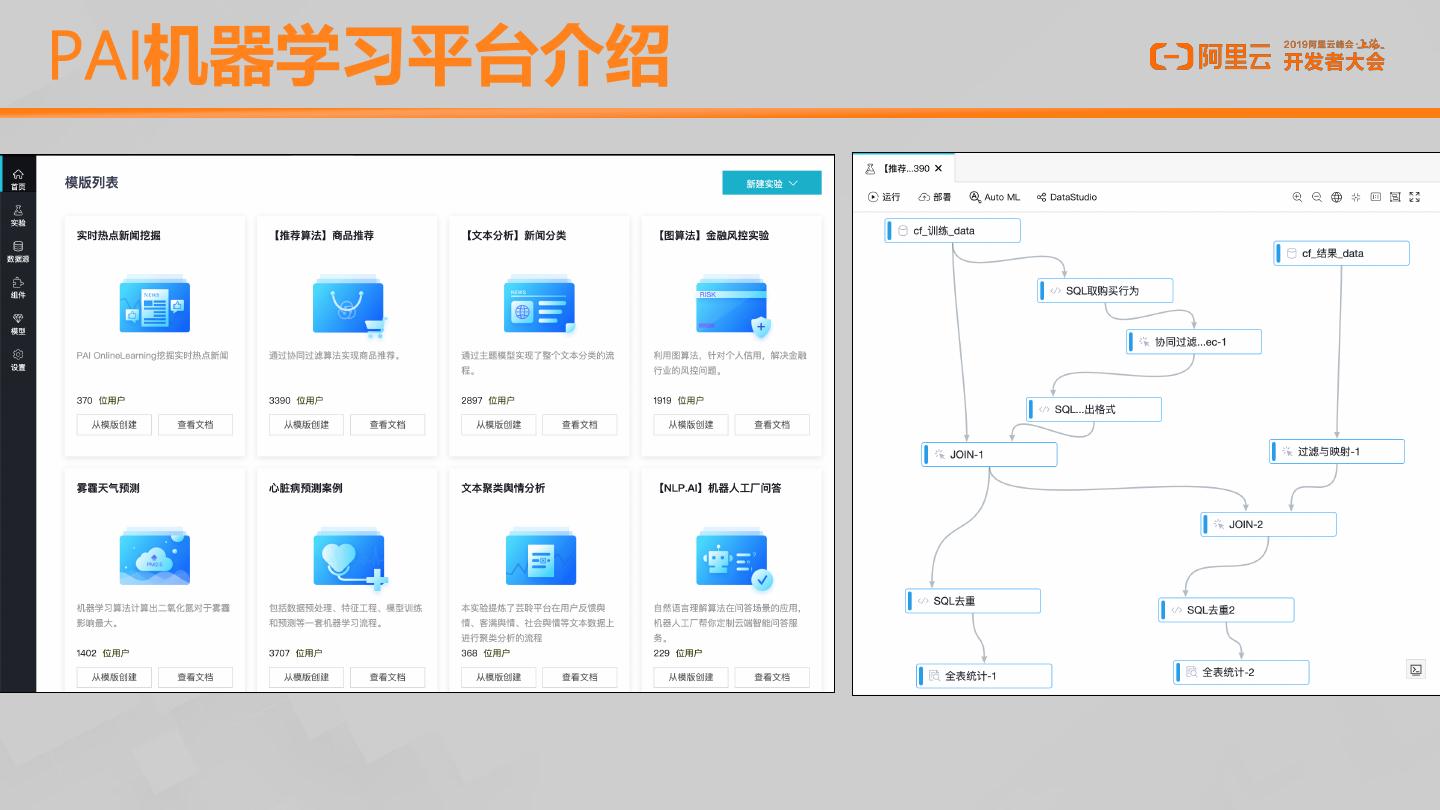The image size is (1440, 810).
Task: Select the SQL去重 node
Action: (973, 601)
